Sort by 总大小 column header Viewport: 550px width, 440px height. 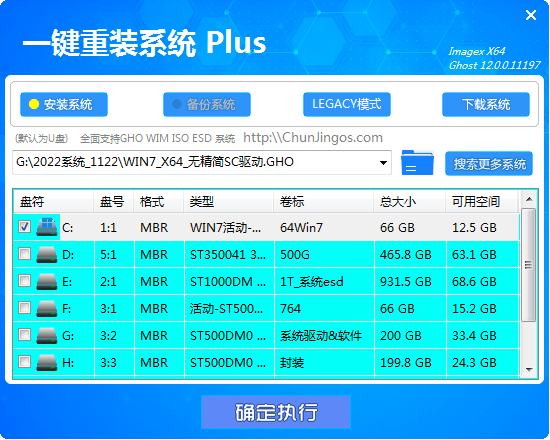coord(410,202)
